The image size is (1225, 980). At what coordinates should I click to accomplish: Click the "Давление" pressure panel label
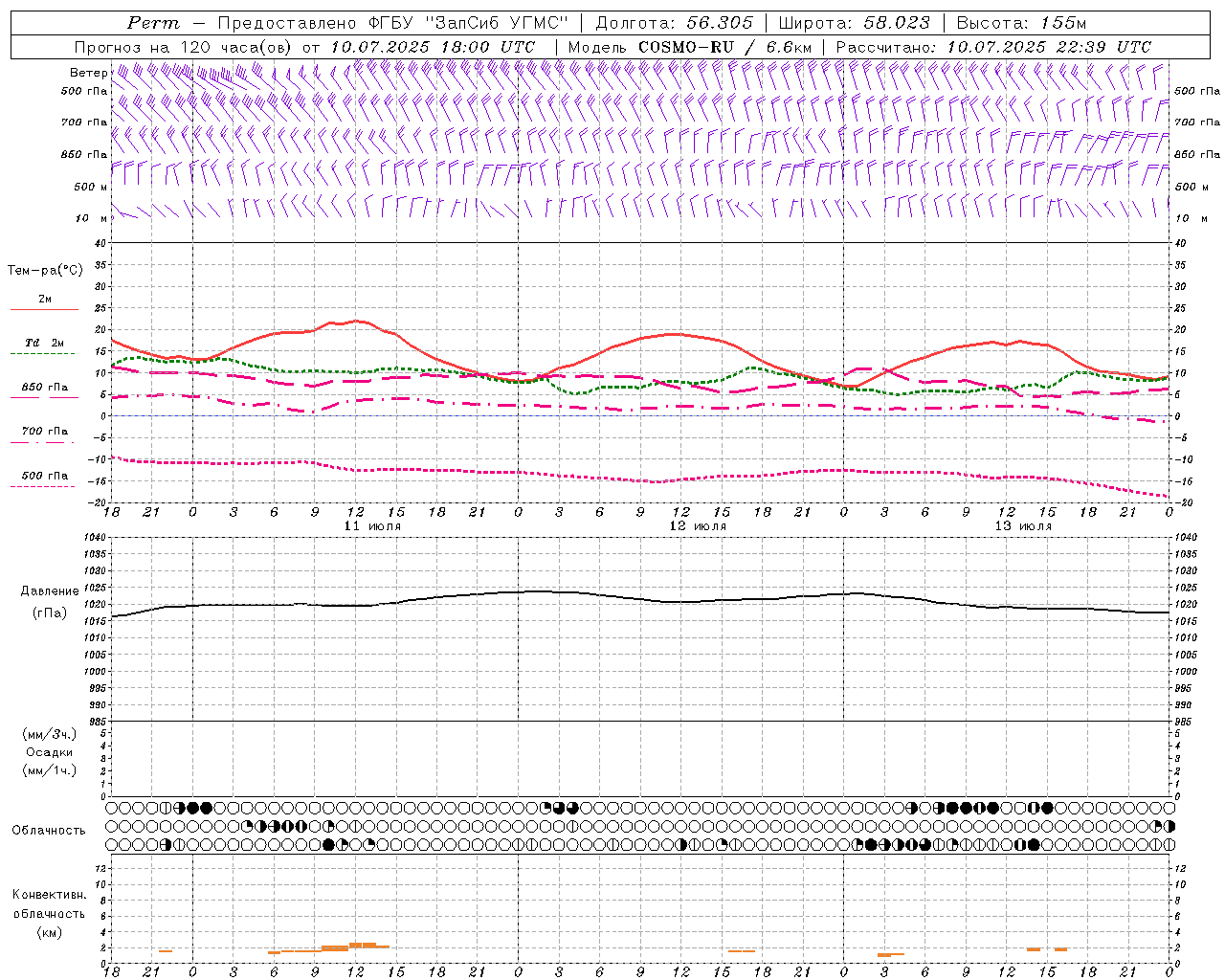(x=50, y=591)
